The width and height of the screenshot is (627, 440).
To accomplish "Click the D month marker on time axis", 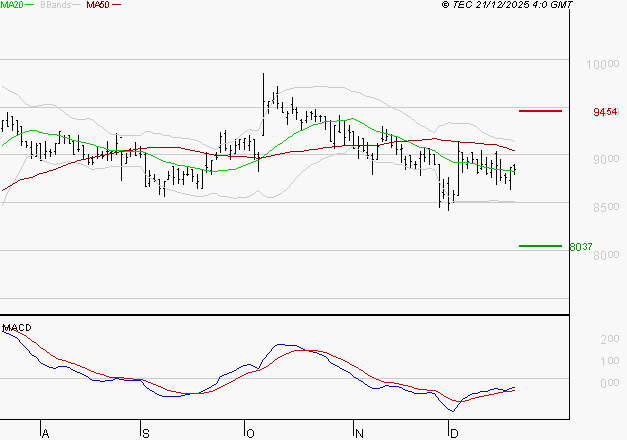I will 454,434.
